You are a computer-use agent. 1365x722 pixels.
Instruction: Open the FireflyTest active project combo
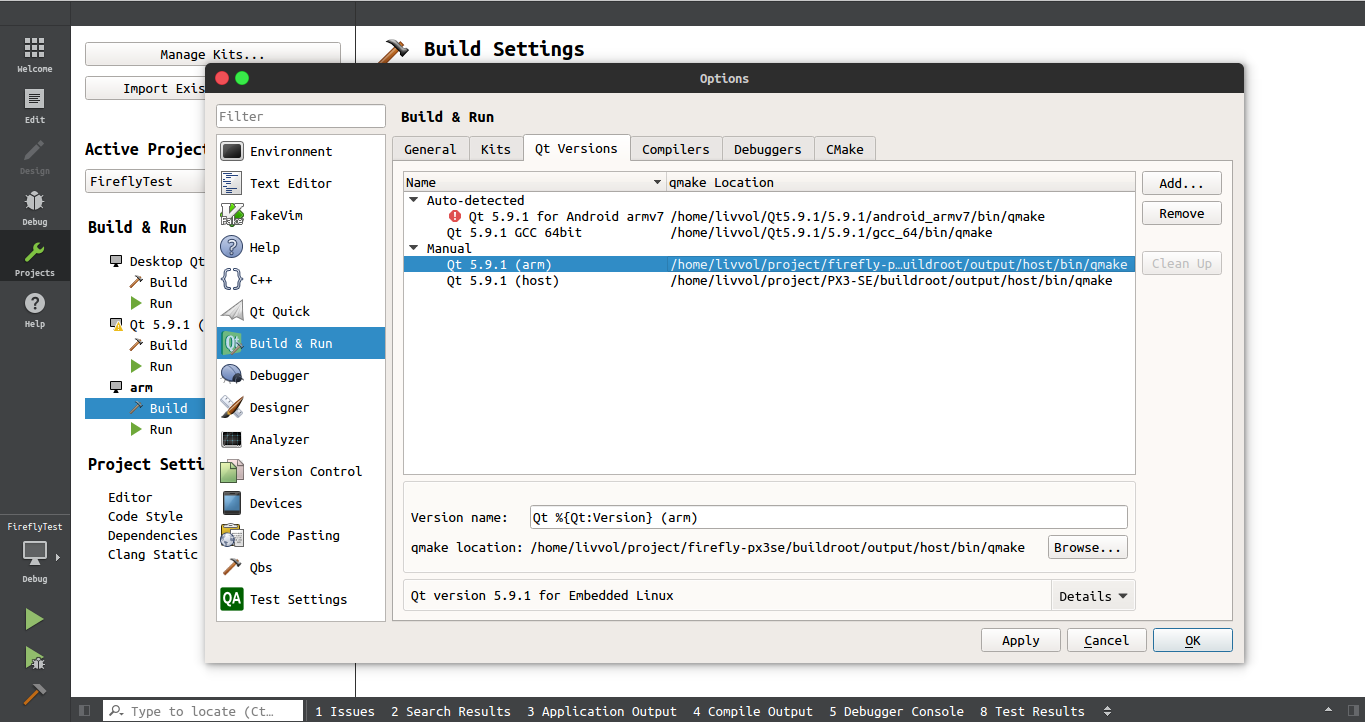tap(146, 181)
